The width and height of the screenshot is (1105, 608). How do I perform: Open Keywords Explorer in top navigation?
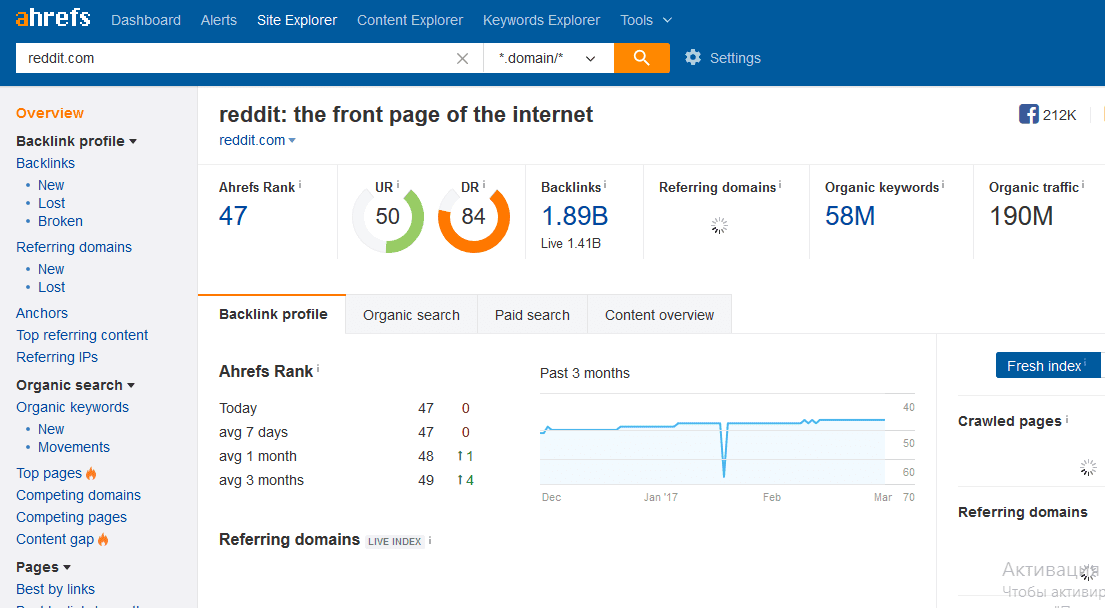pos(541,20)
